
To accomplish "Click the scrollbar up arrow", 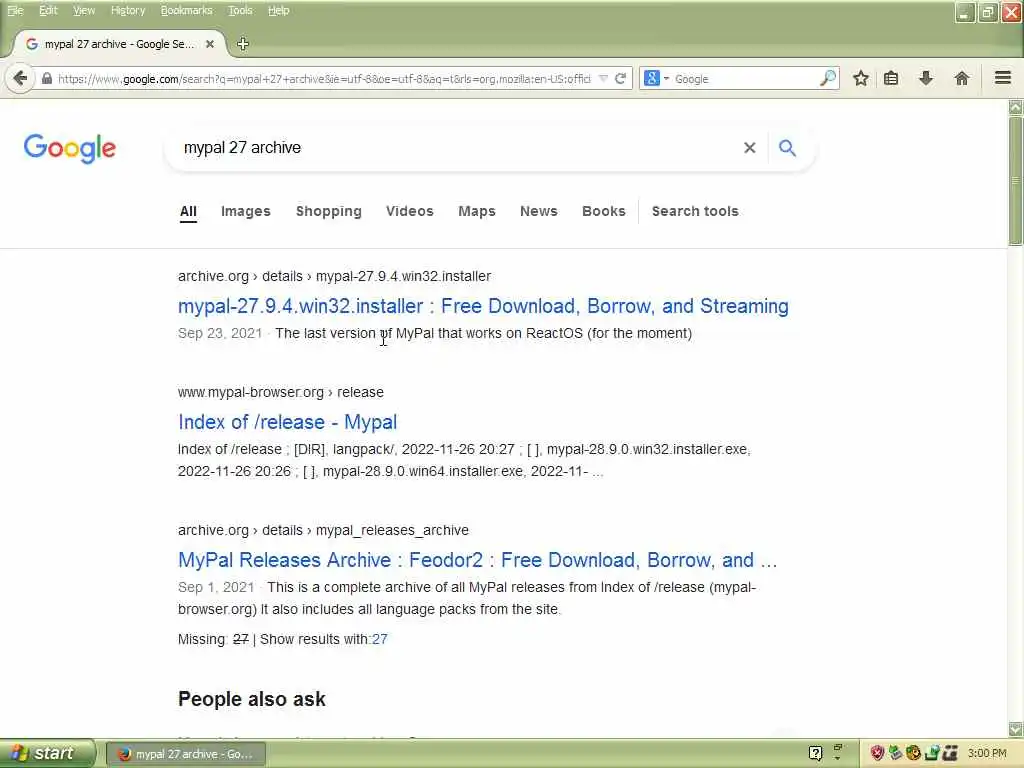I will 1016,107.
